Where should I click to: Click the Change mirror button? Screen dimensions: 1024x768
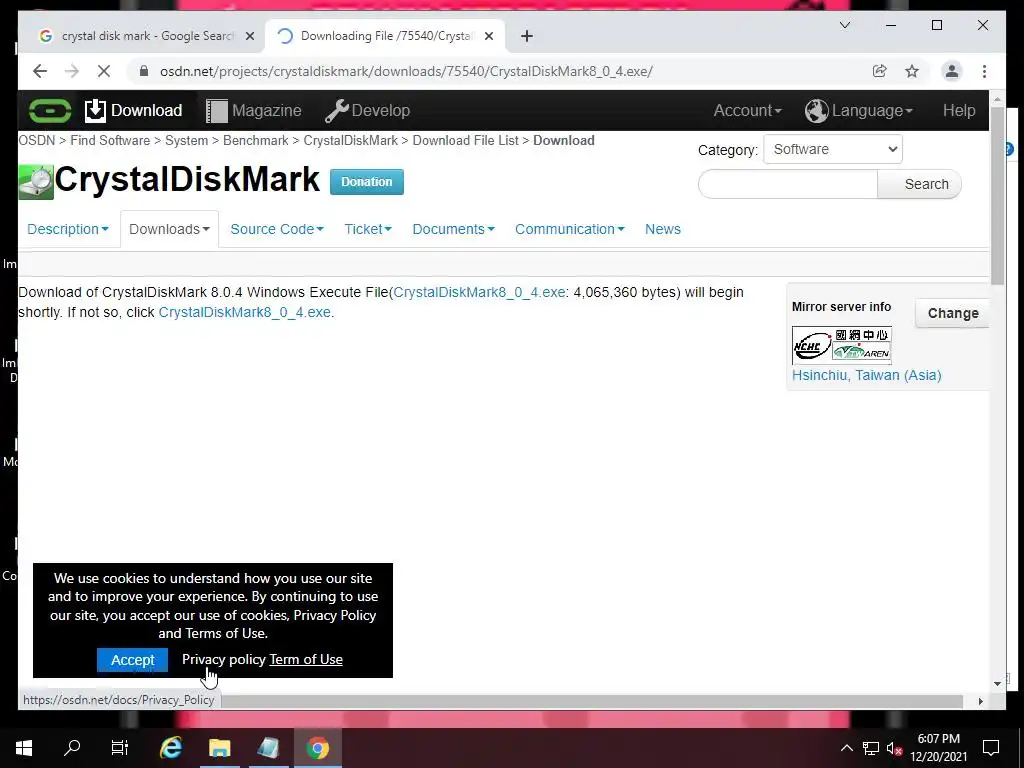point(952,313)
